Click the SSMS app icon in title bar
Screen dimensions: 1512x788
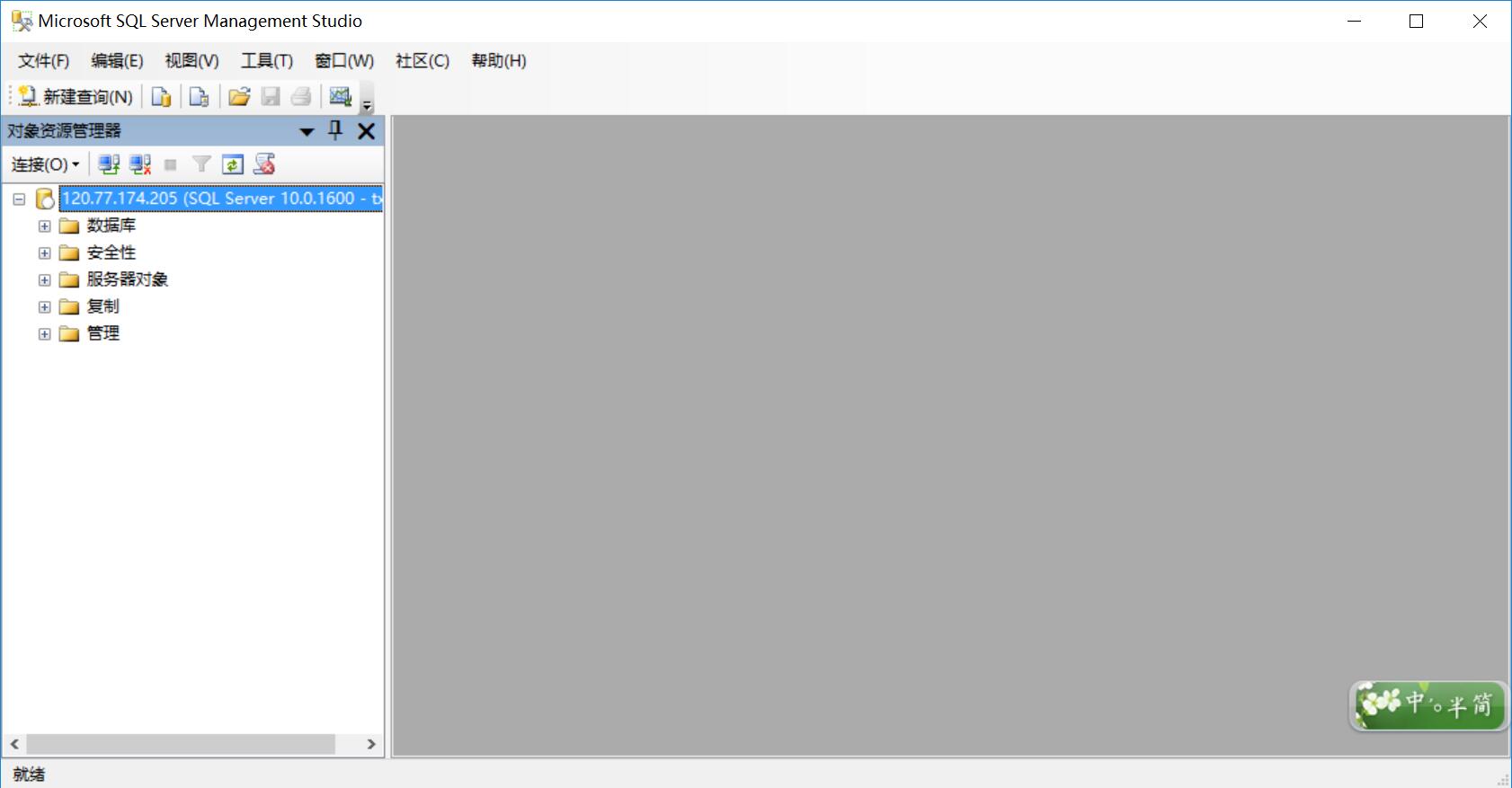tap(22, 21)
